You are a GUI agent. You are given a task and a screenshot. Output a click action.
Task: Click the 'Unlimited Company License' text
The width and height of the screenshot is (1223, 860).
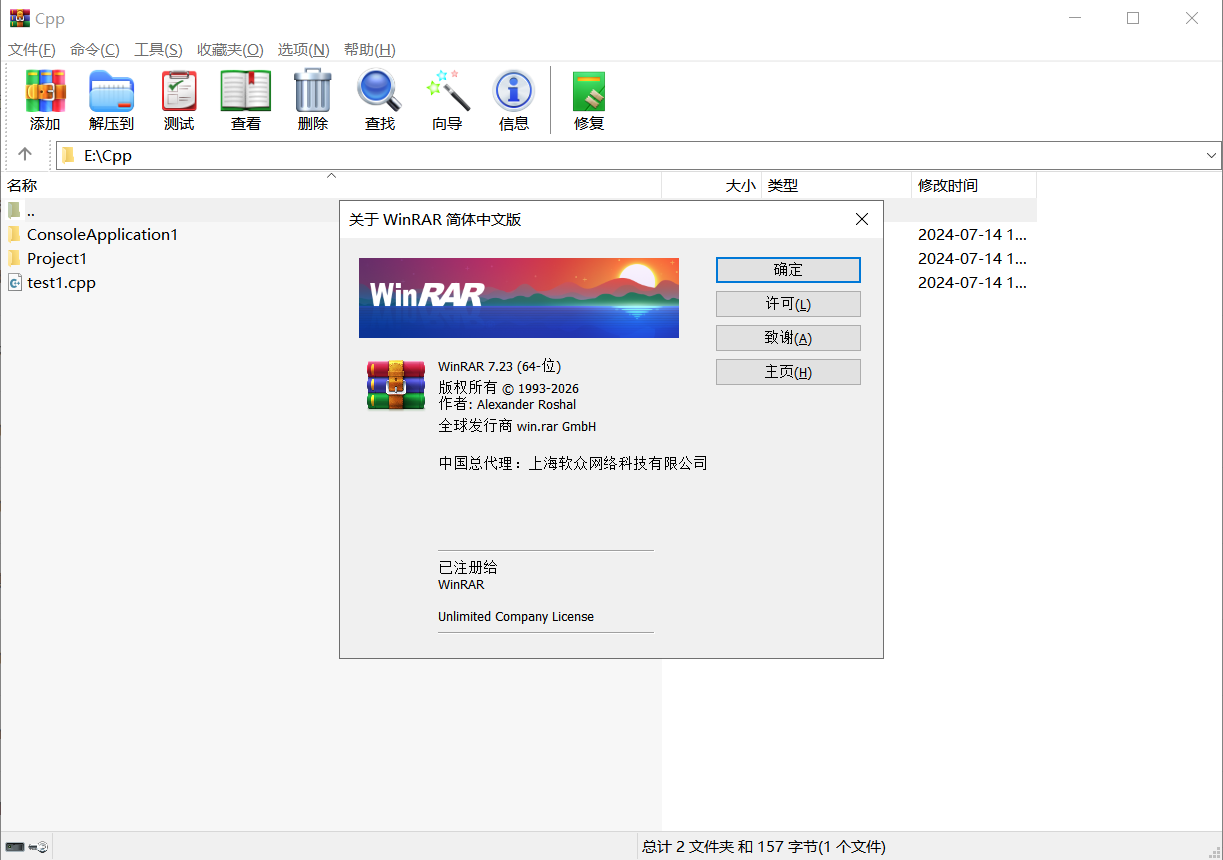click(516, 617)
